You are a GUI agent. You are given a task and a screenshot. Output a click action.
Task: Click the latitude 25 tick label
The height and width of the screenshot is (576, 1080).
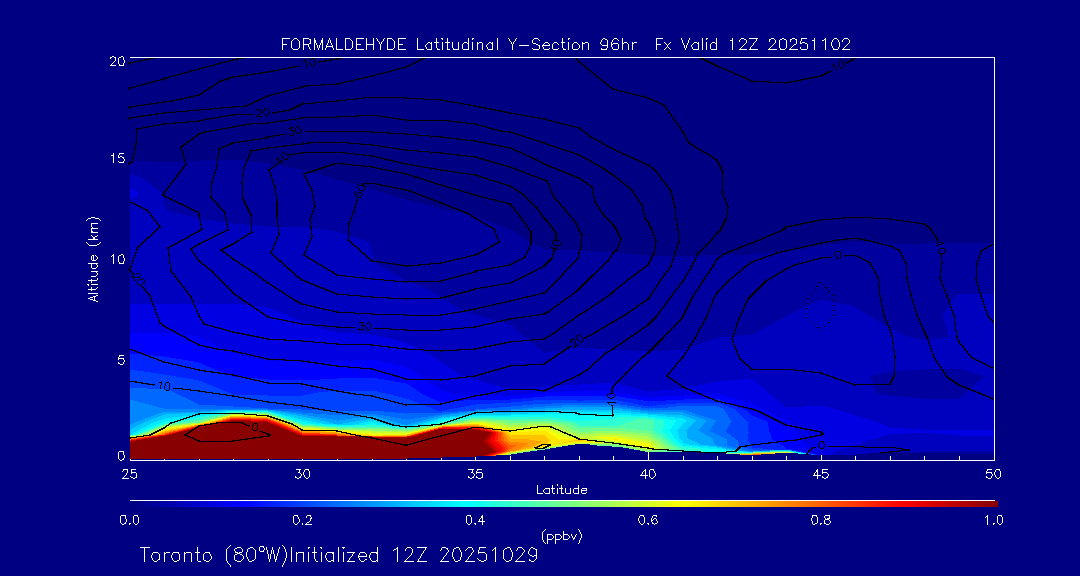(129, 473)
